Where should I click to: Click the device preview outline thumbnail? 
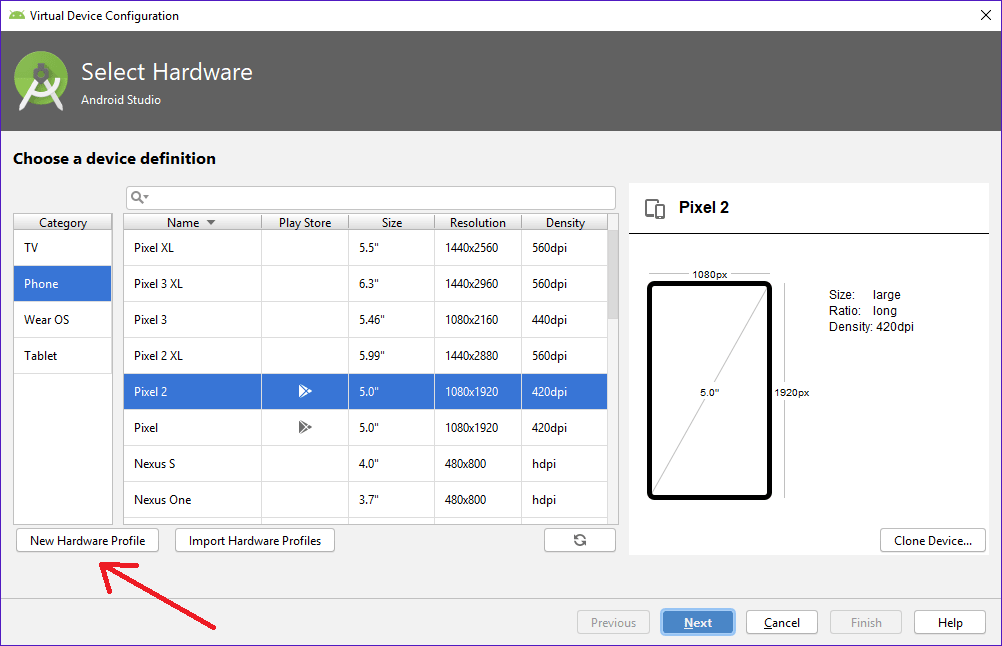coord(709,390)
